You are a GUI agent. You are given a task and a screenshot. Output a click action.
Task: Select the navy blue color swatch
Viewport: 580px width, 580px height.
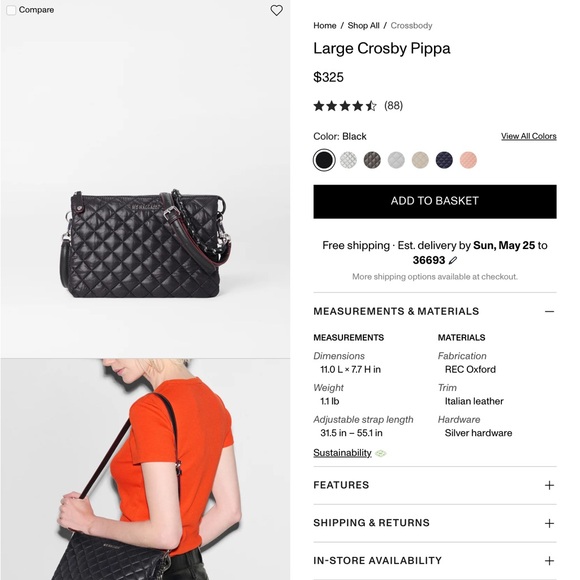pos(444,160)
